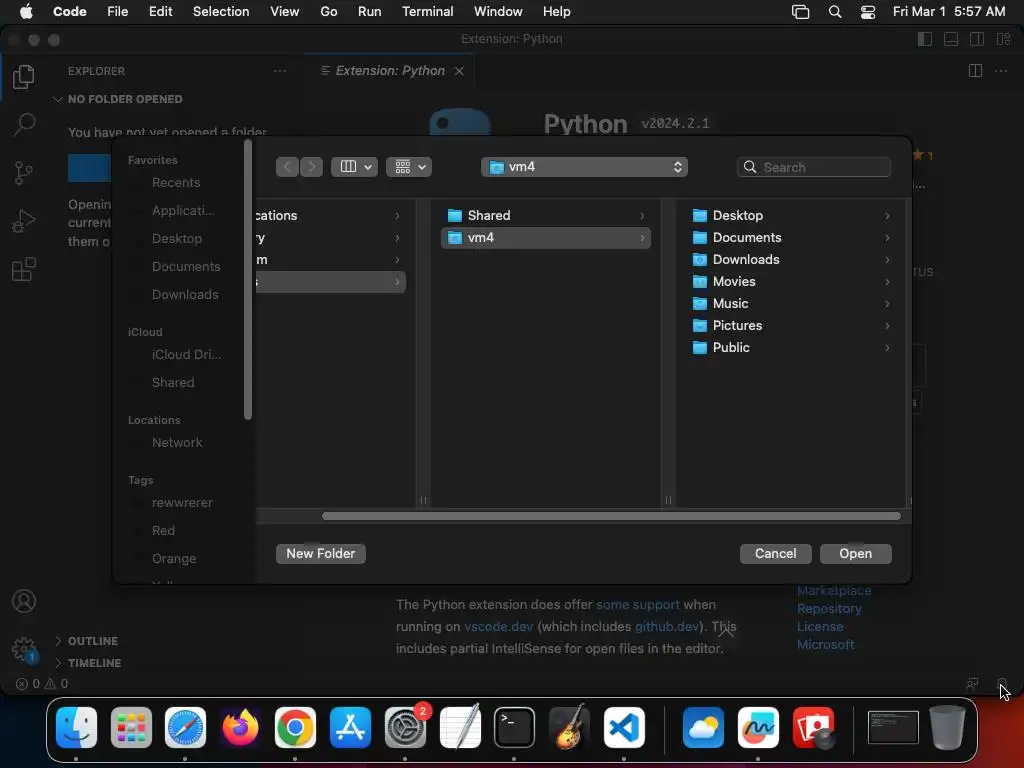
Task: Open Spotlight search in menu bar
Action: 835,12
